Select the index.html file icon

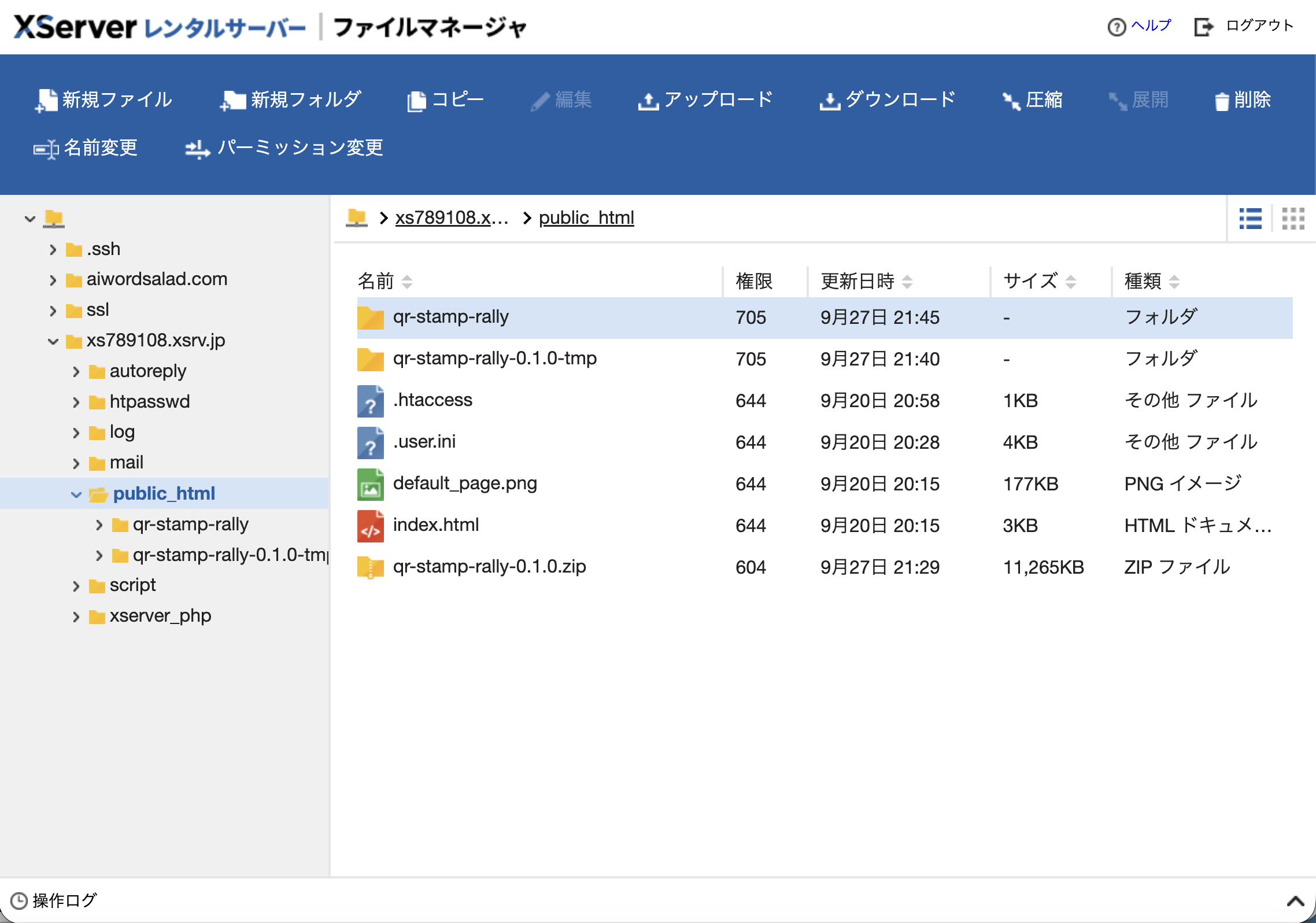point(371,526)
